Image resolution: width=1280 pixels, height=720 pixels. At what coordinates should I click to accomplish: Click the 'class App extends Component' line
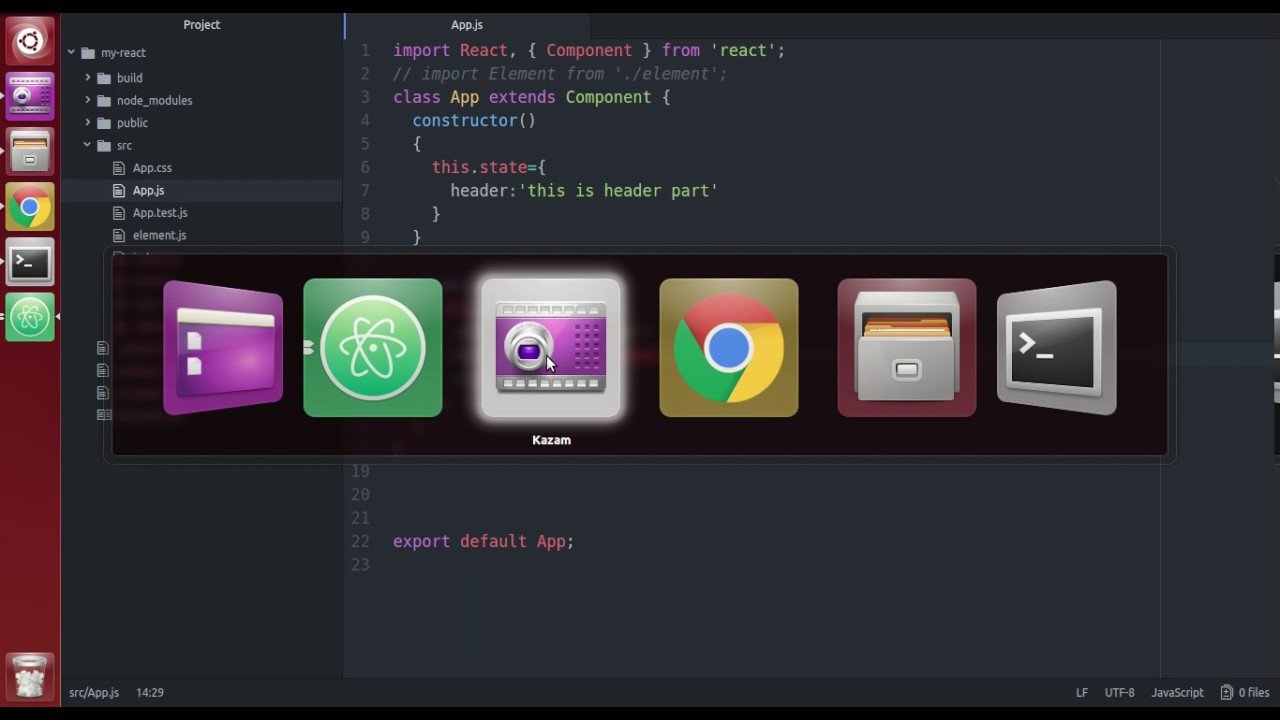click(532, 97)
